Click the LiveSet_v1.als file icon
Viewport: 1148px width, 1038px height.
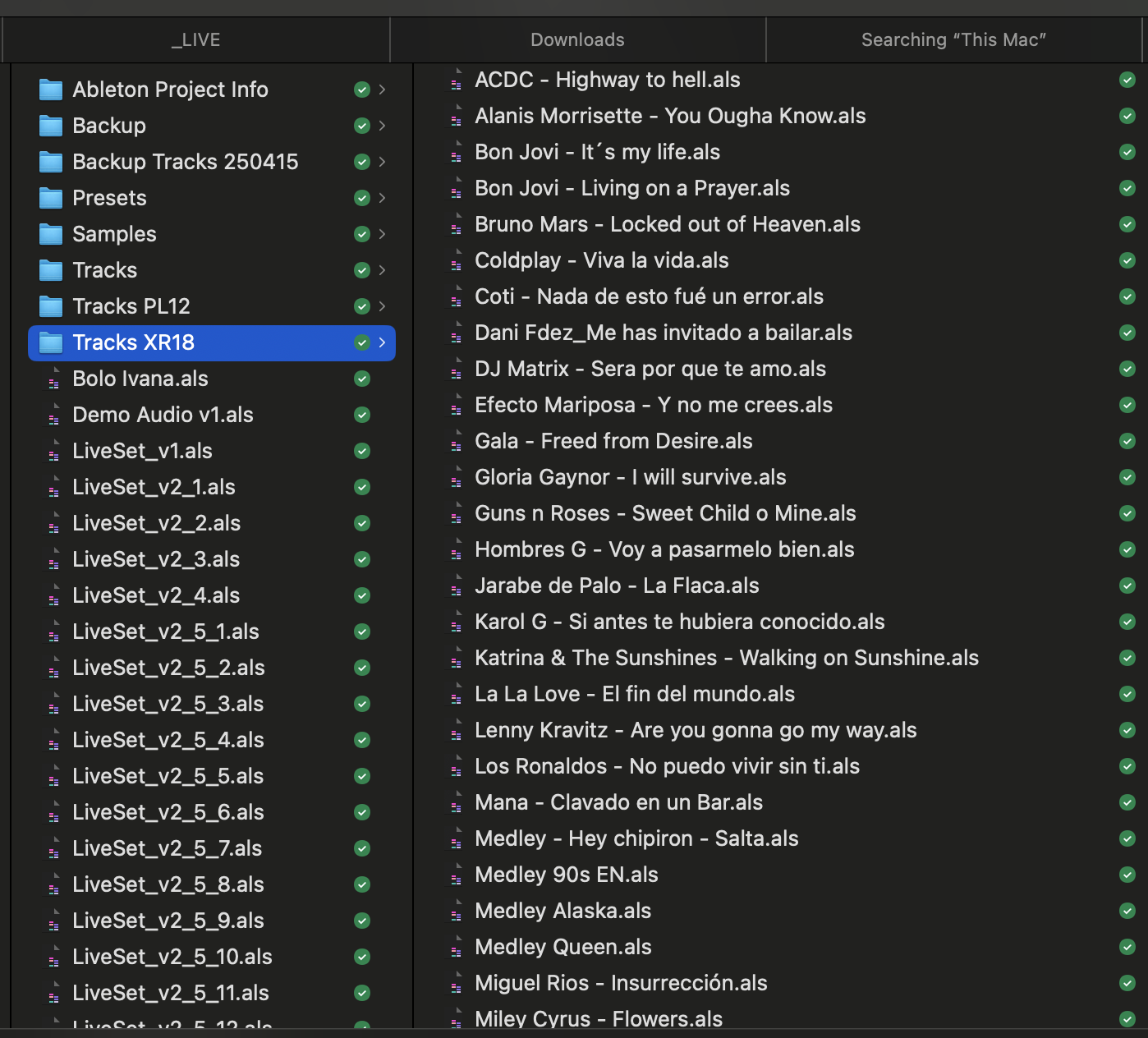(53, 451)
